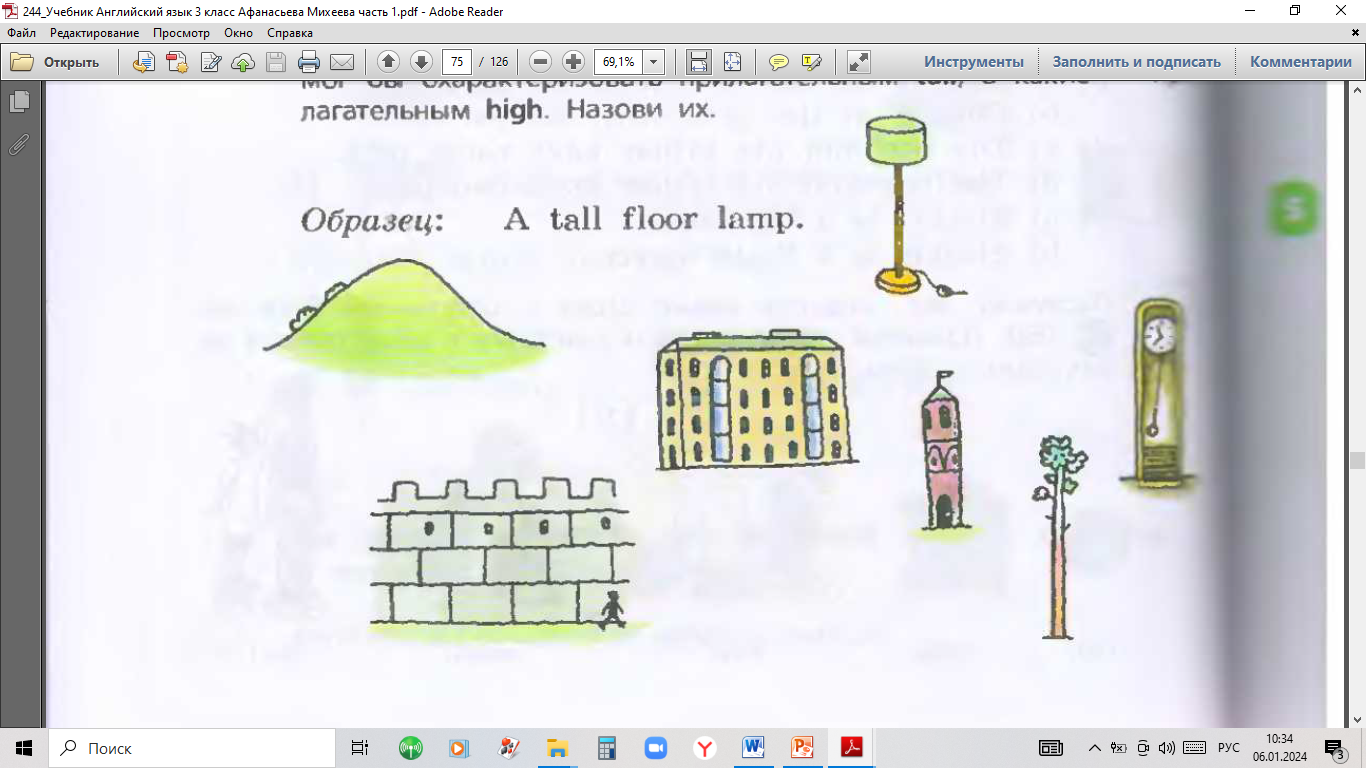Click the Открыть button
The width and height of the screenshot is (1366, 768).
pyautogui.click(x=56, y=62)
